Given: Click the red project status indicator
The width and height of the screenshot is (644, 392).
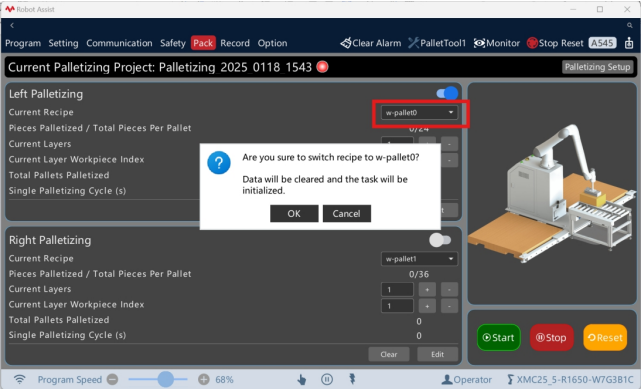Looking at the screenshot, I should tap(322, 67).
